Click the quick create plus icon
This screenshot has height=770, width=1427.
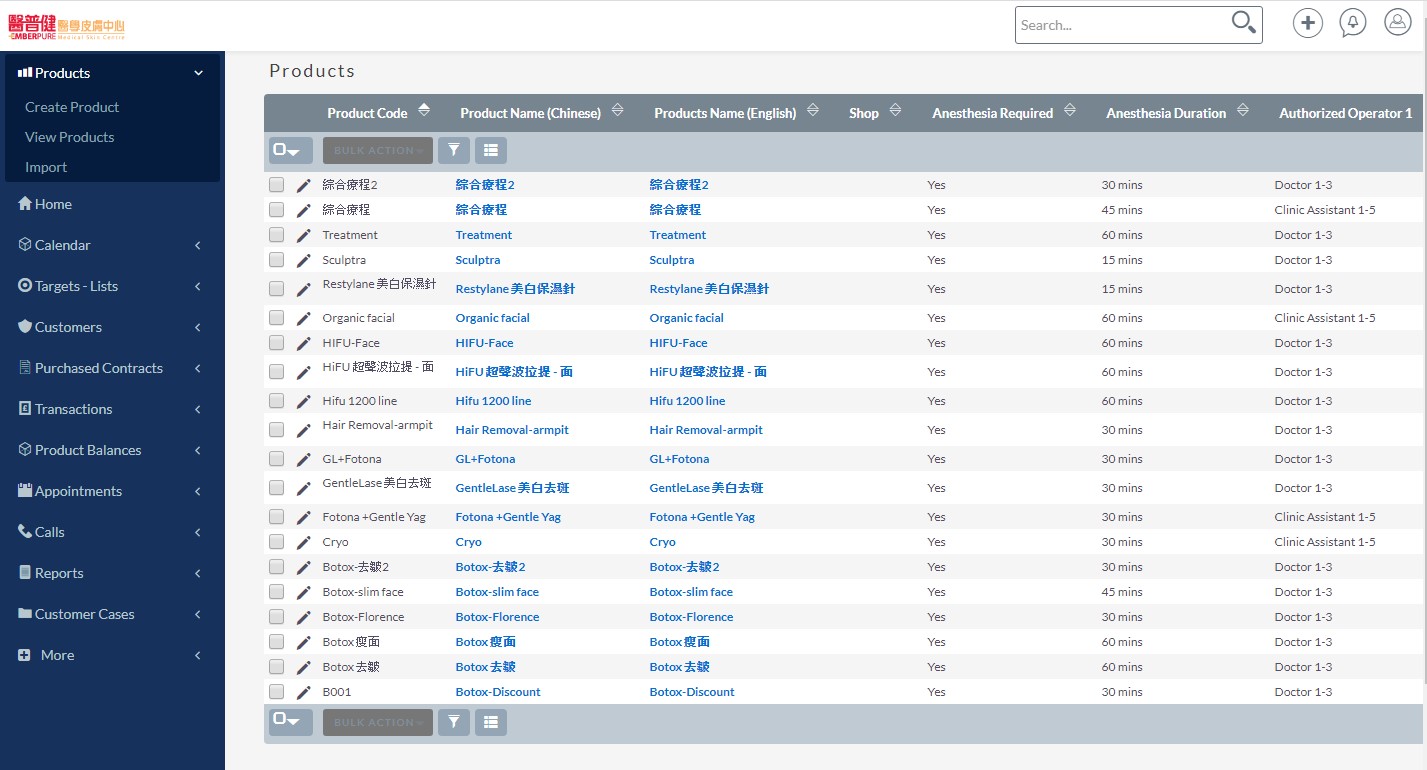pos(1308,23)
